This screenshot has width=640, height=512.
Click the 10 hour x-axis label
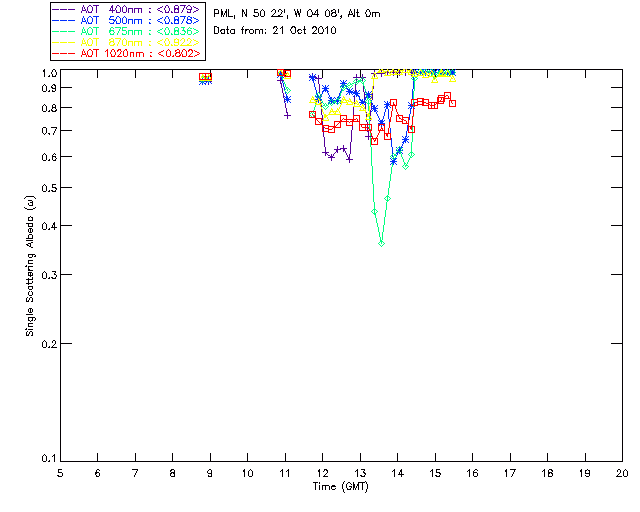pyautogui.click(x=247, y=473)
